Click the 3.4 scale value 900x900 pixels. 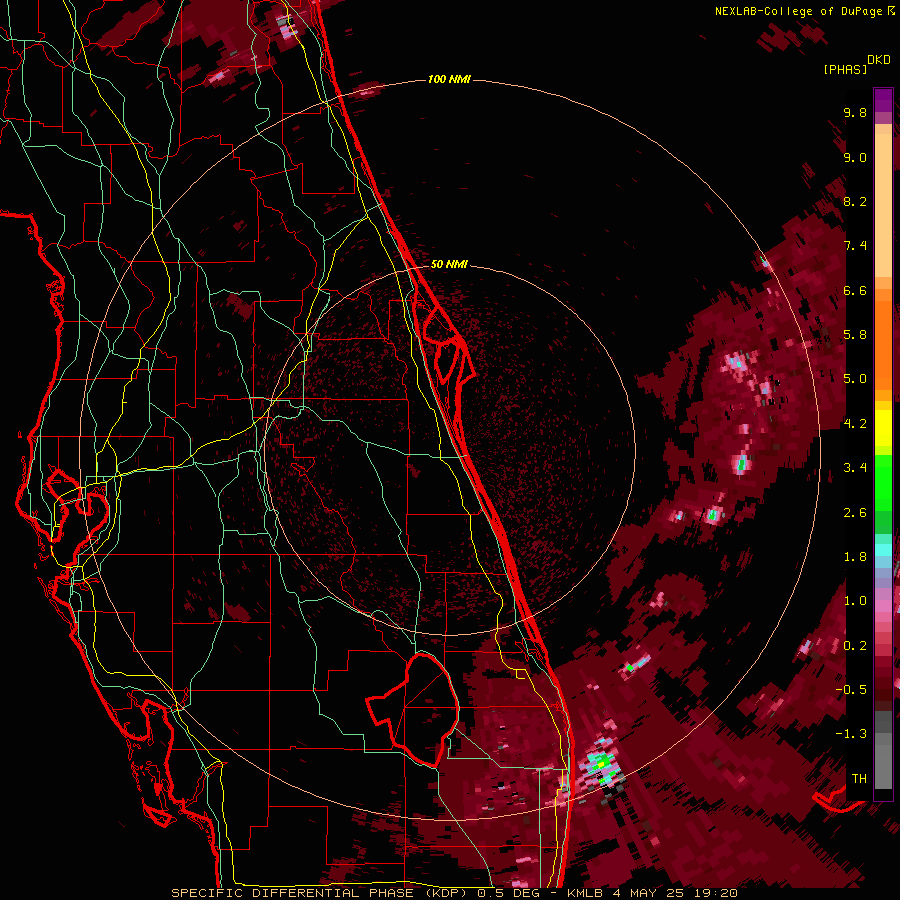855,468
